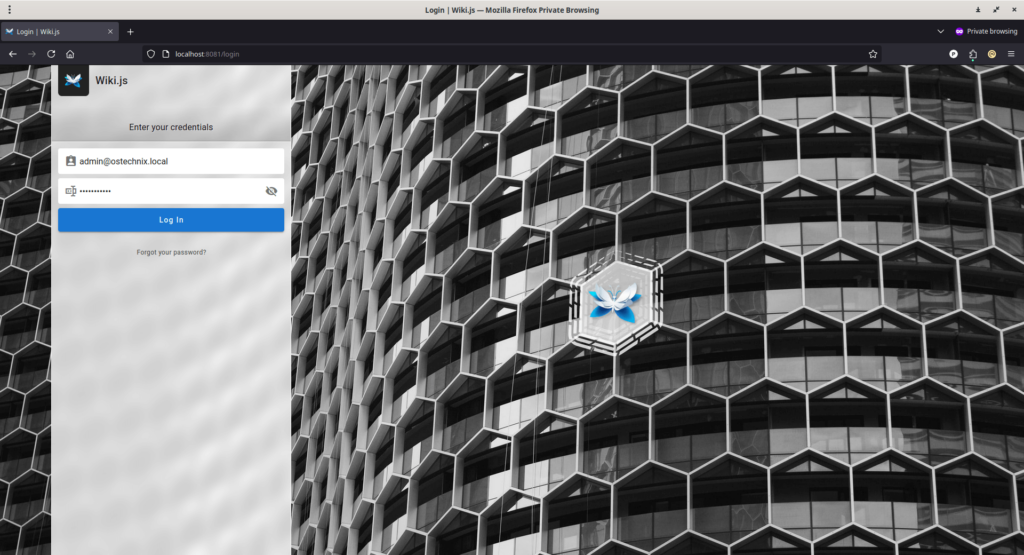Click the blue Log In button
The image size is (1024, 555).
[x=170, y=220]
